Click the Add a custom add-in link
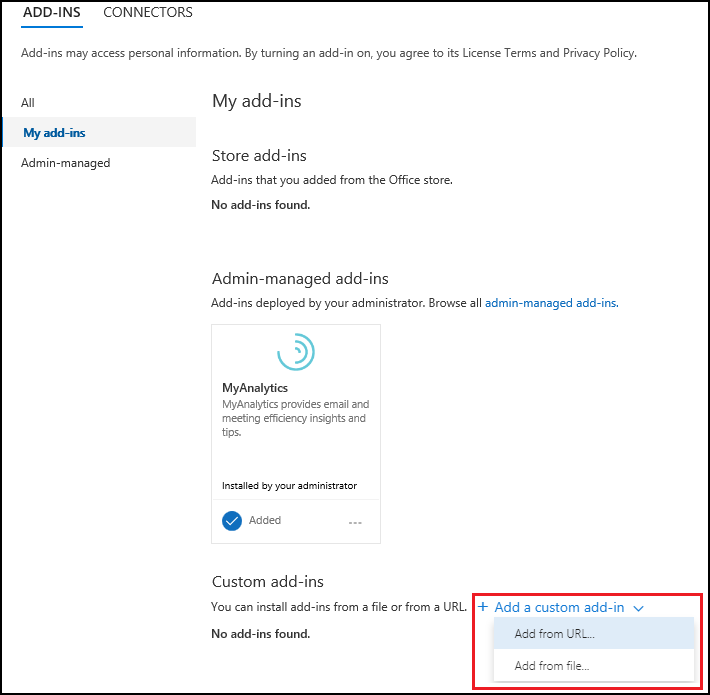 [x=559, y=607]
